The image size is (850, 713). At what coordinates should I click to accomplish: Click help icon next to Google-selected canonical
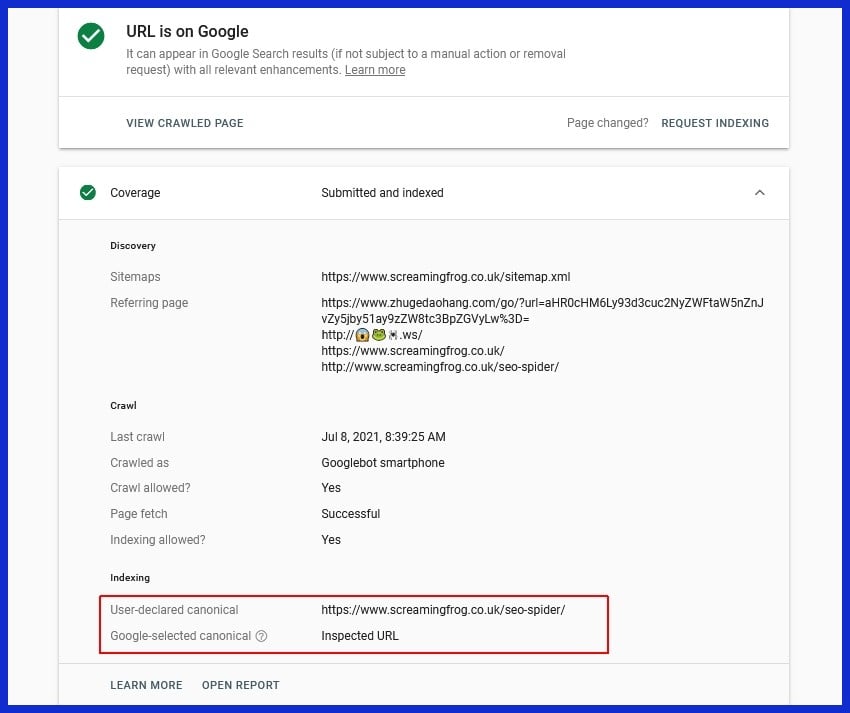click(x=261, y=636)
